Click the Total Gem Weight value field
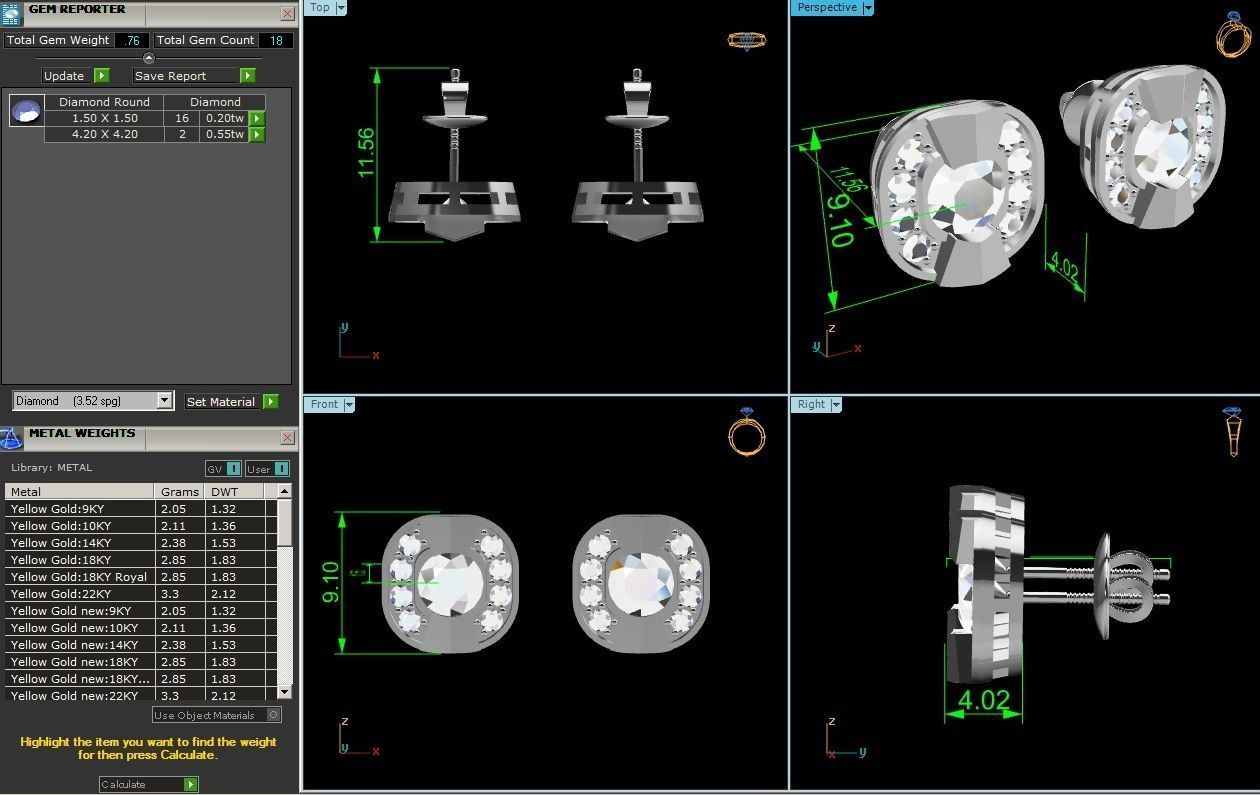This screenshot has width=1260, height=795. 131,40
